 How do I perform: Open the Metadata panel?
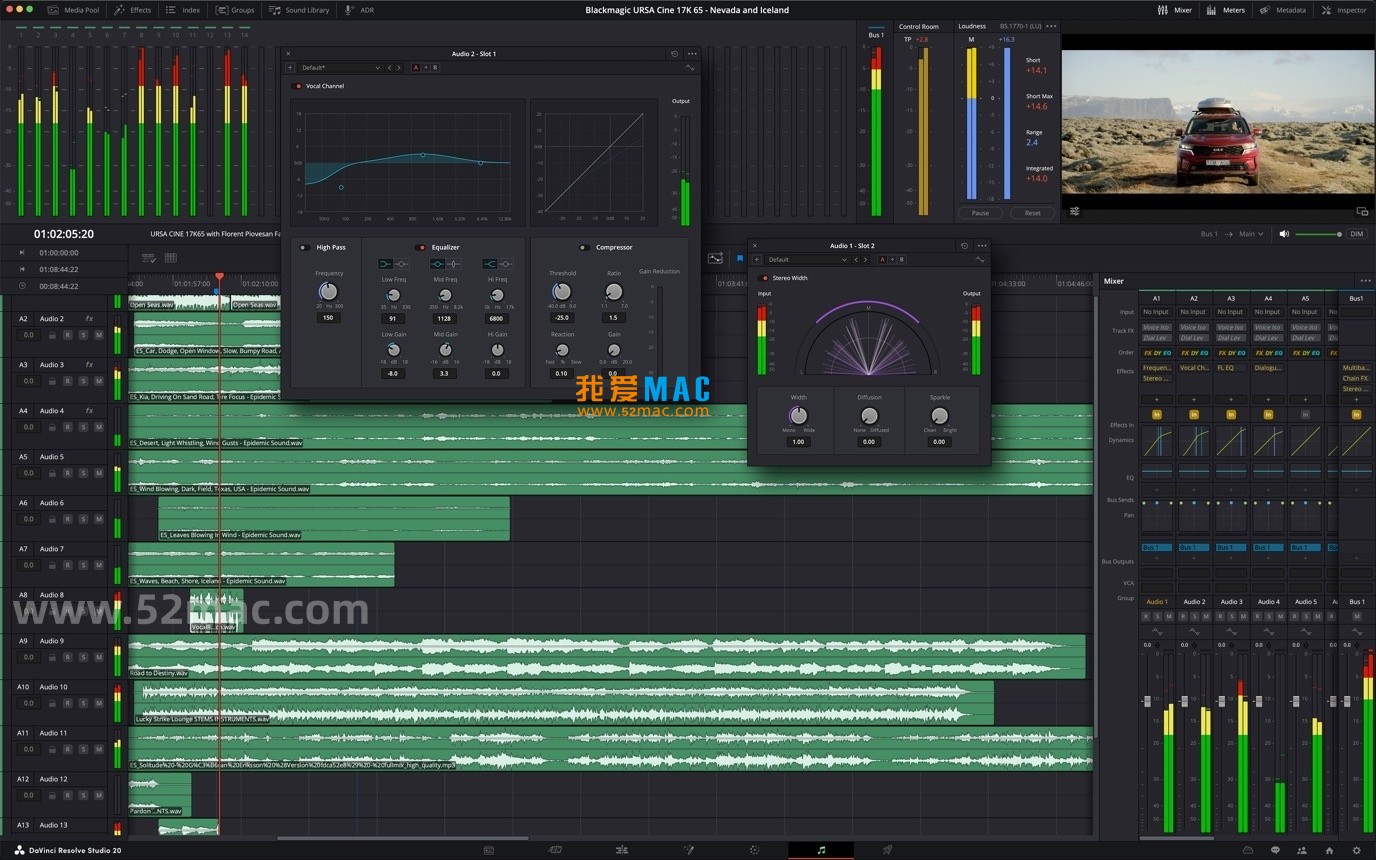pyautogui.click(x=1283, y=10)
